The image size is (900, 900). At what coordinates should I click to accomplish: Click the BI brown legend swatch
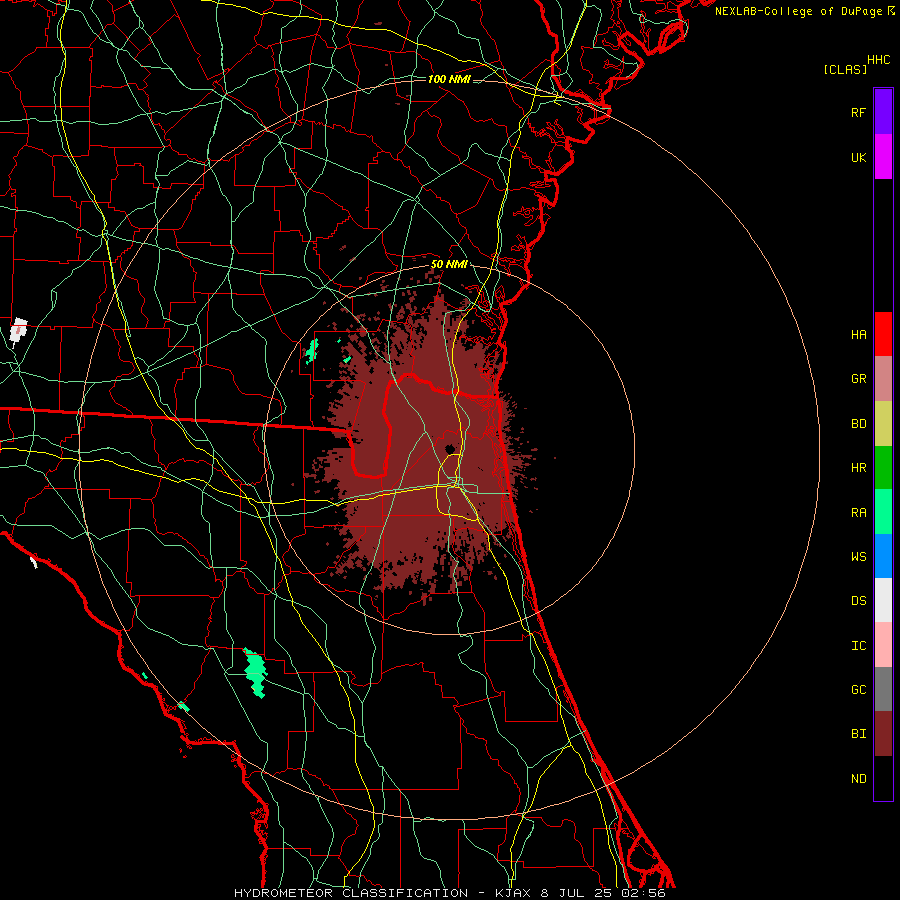883,734
